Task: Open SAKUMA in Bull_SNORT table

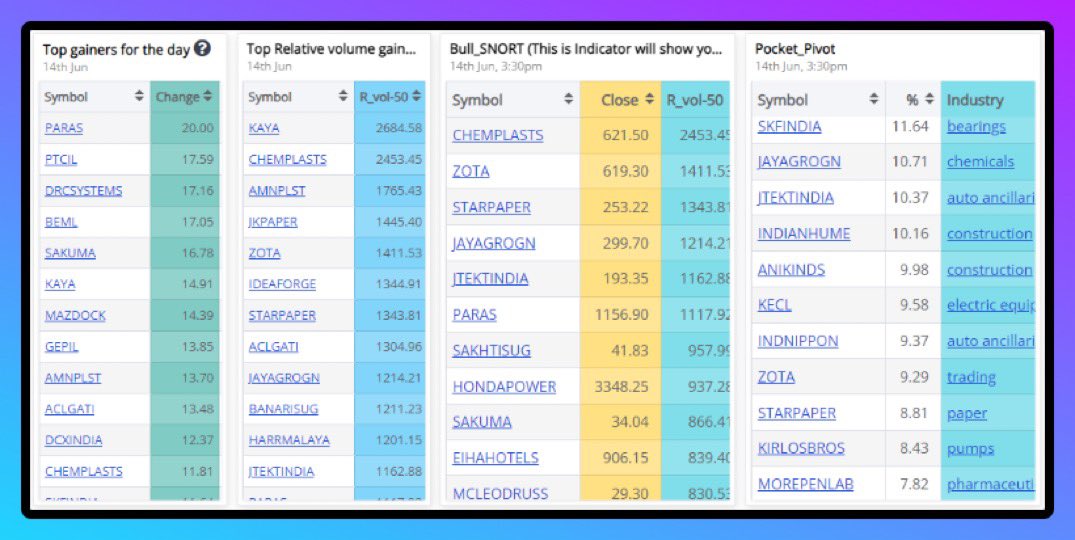Action: (x=482, y=422)
